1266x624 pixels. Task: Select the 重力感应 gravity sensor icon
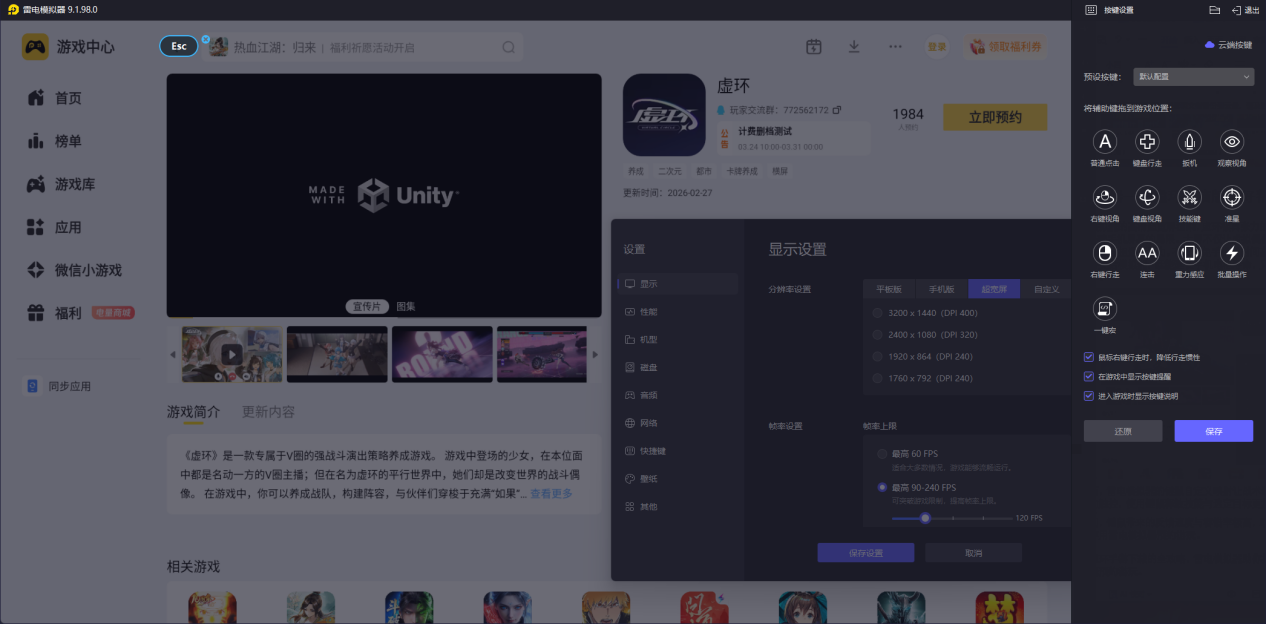(1190, 253)
